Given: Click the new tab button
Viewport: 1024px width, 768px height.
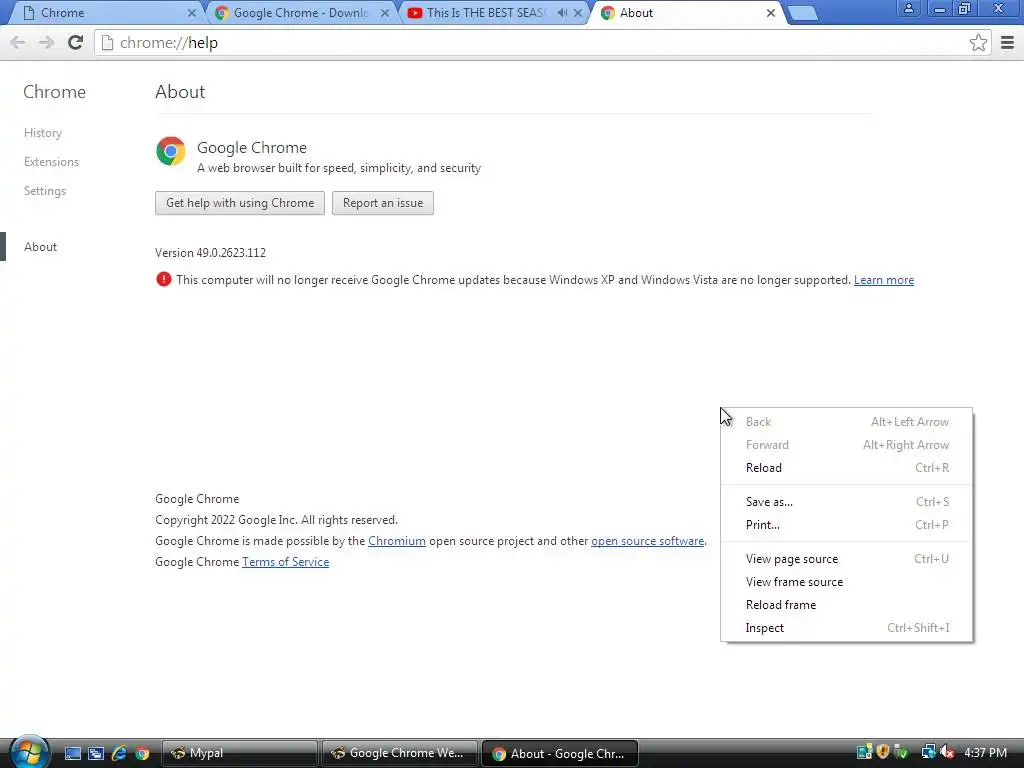Looking at the screenshot, I should [803, 13].
